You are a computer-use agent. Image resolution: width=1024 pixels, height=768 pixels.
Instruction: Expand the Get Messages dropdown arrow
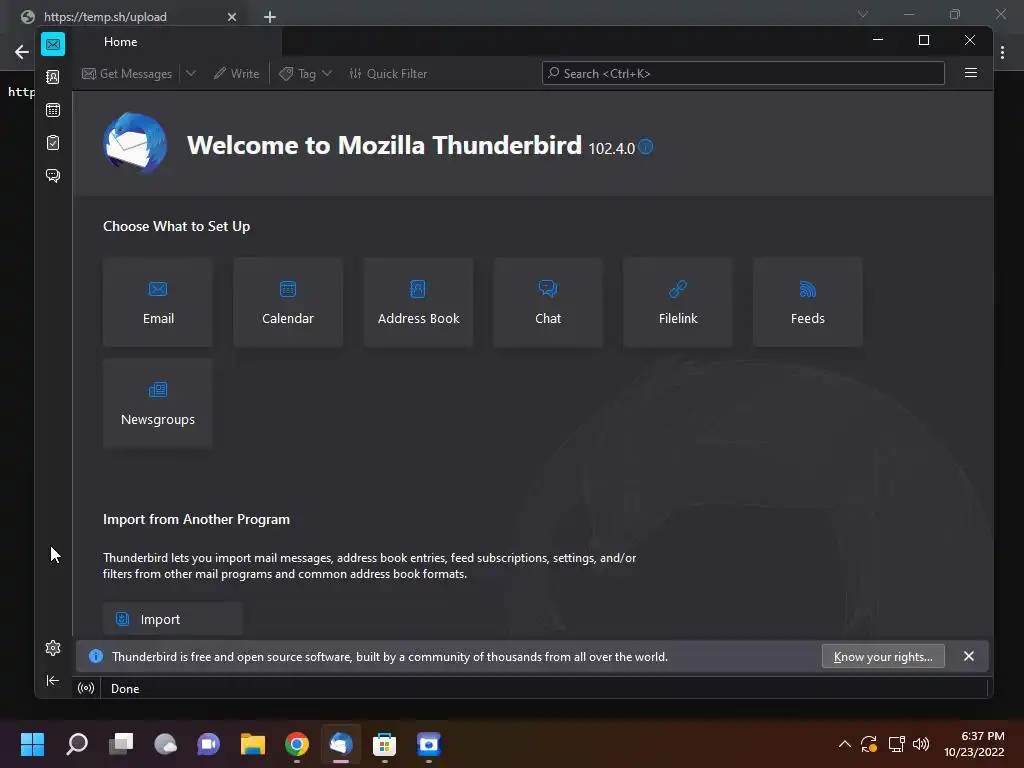click(191, 74)
